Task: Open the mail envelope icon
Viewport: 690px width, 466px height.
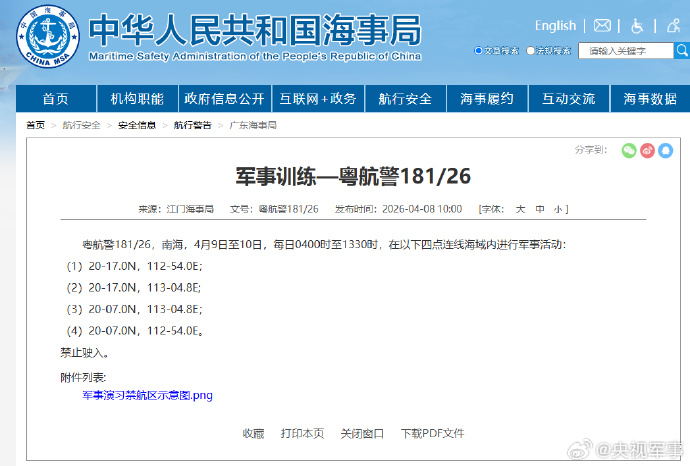Action: click(x=602, y=26)
